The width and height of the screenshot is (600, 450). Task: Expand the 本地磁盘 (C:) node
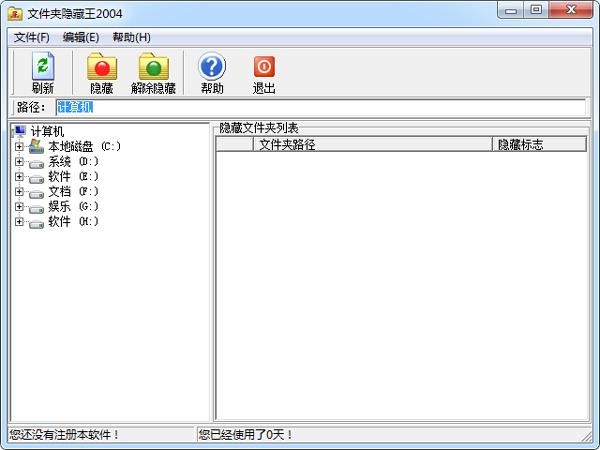click(x=19, y=147)
